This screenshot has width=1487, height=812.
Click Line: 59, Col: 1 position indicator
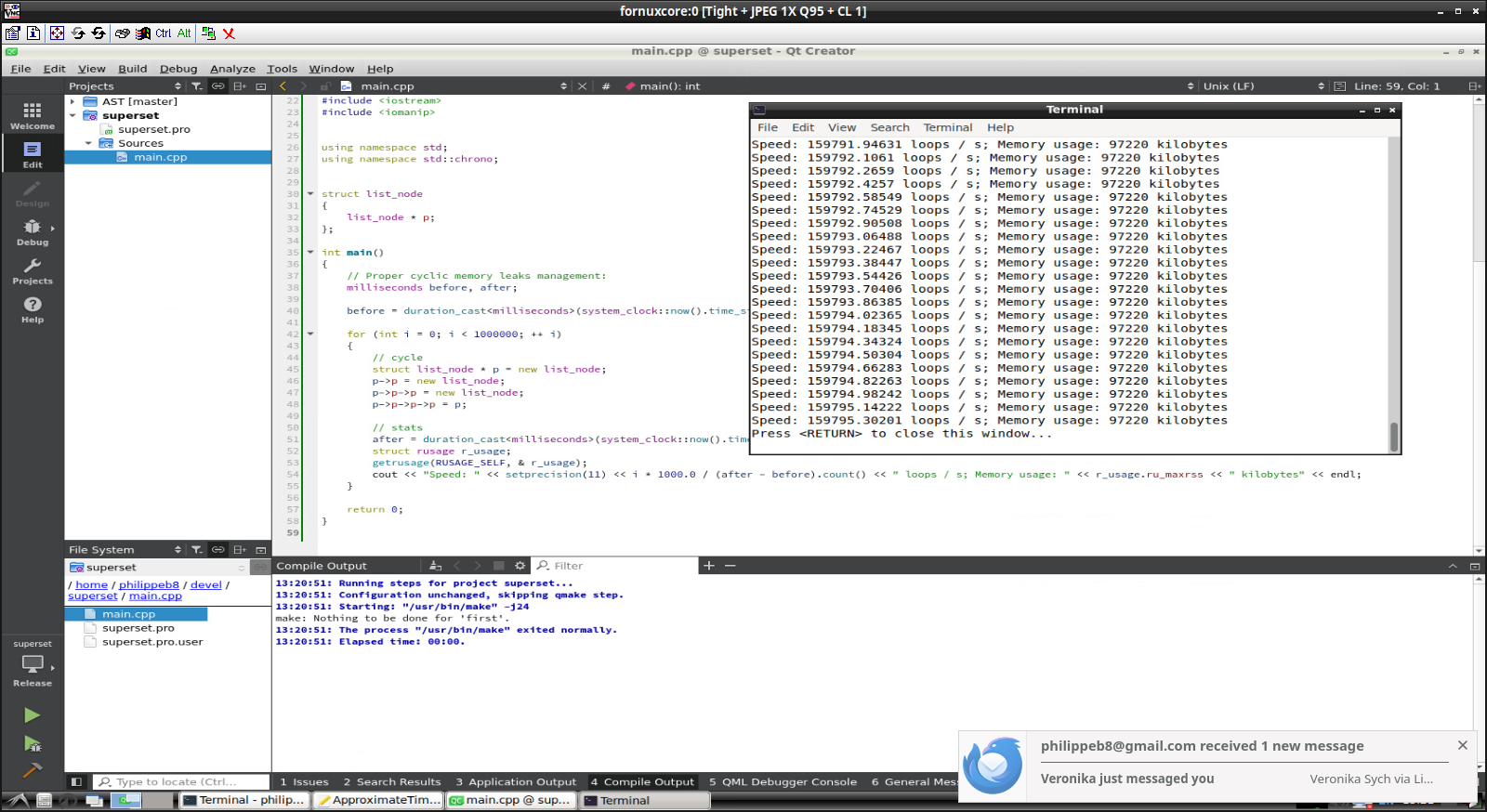click(1396, 86)
